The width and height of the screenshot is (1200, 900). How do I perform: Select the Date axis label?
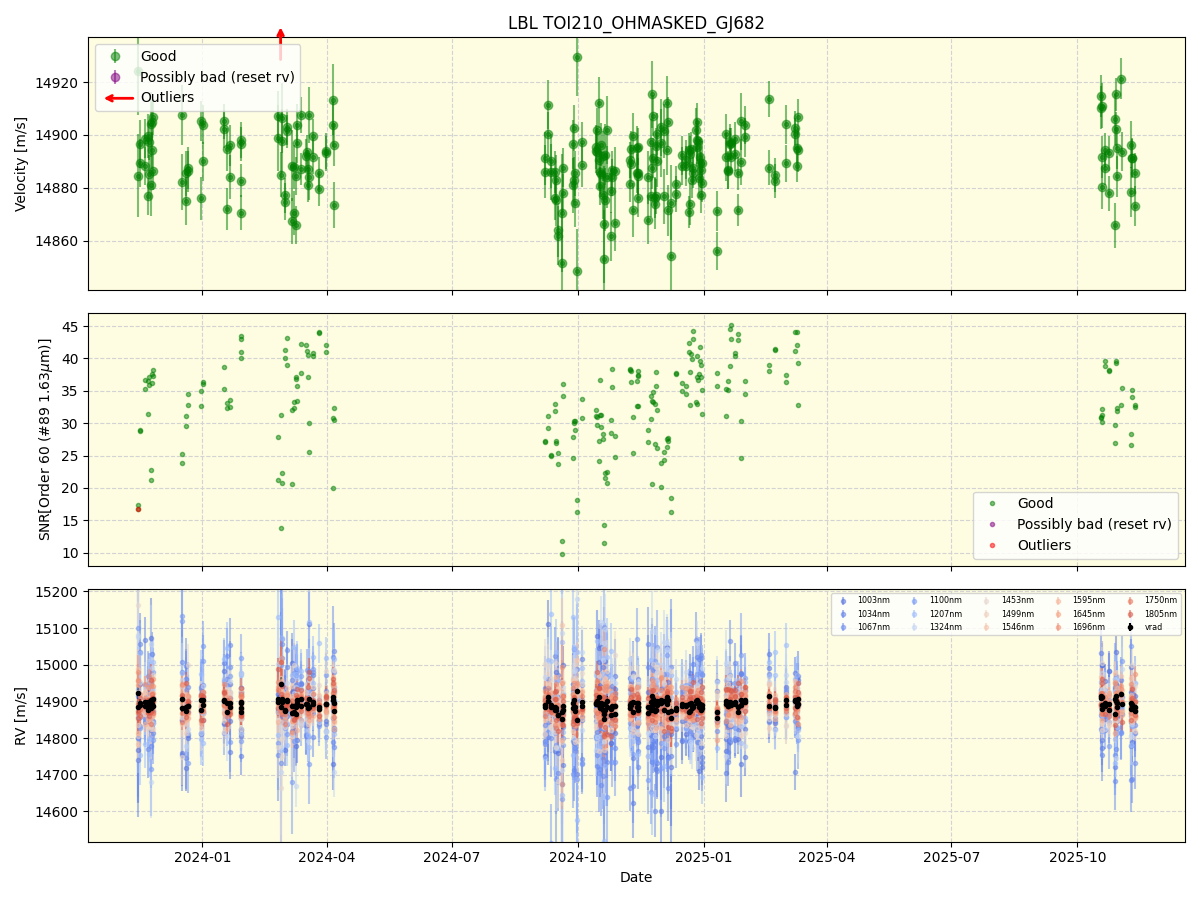(x=637, y=877)
